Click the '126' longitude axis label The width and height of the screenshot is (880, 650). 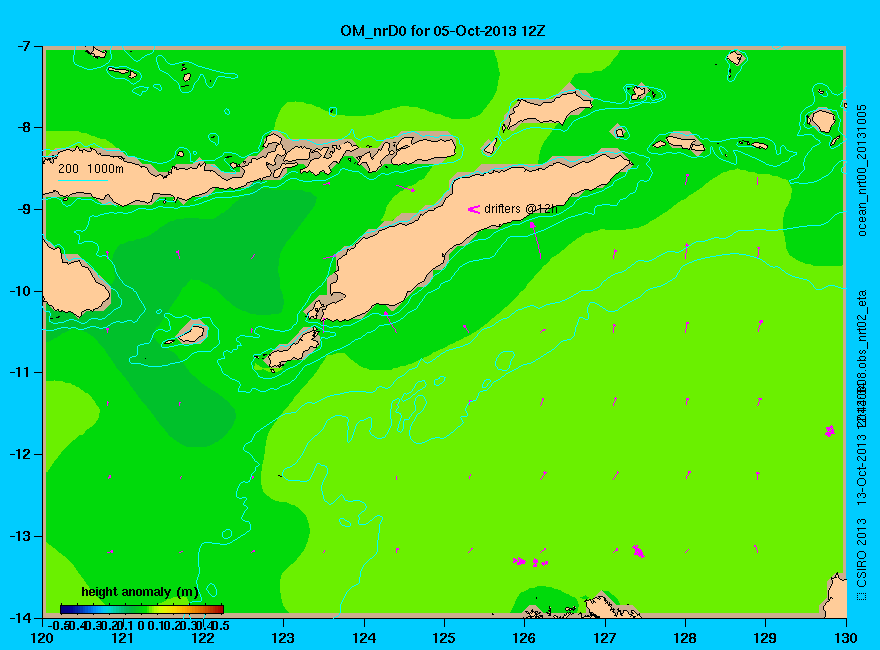coord(525,638)
